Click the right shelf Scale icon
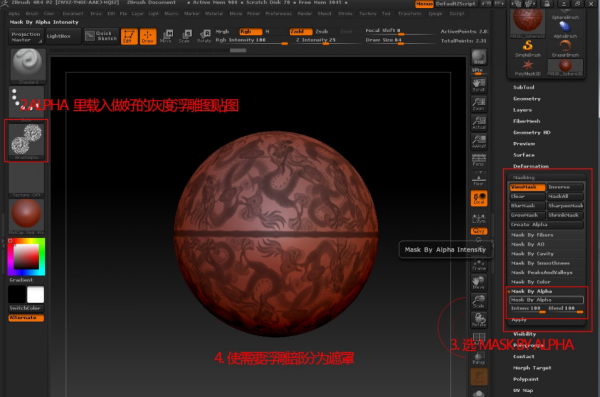 [479, 301]
